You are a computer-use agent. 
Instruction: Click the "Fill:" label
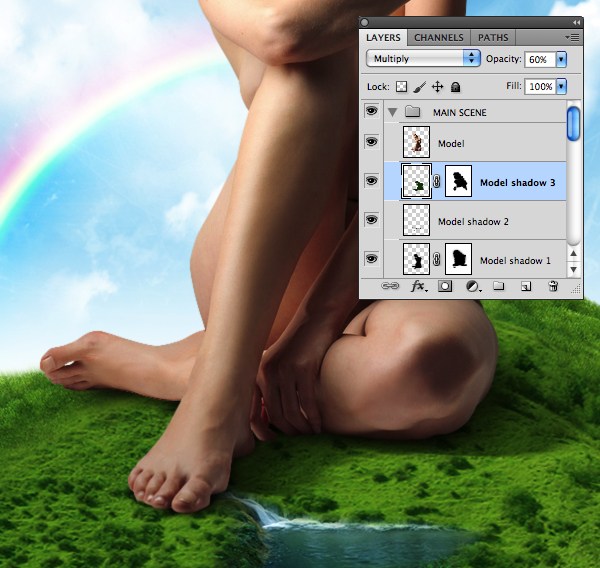coord(514,86)
